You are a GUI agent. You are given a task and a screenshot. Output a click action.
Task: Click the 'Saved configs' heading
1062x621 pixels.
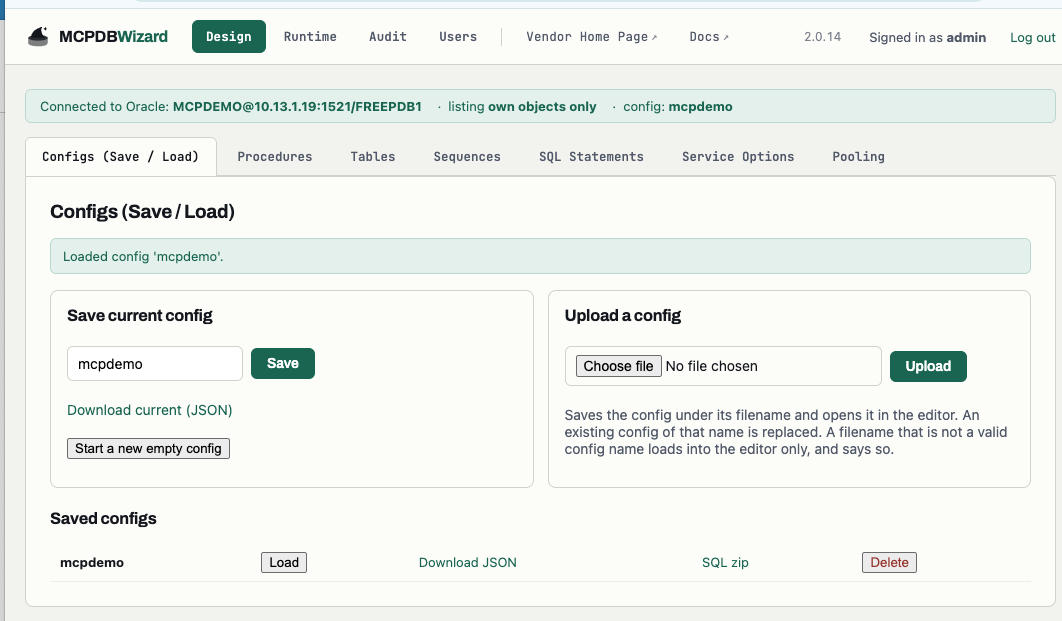[103, 518]
